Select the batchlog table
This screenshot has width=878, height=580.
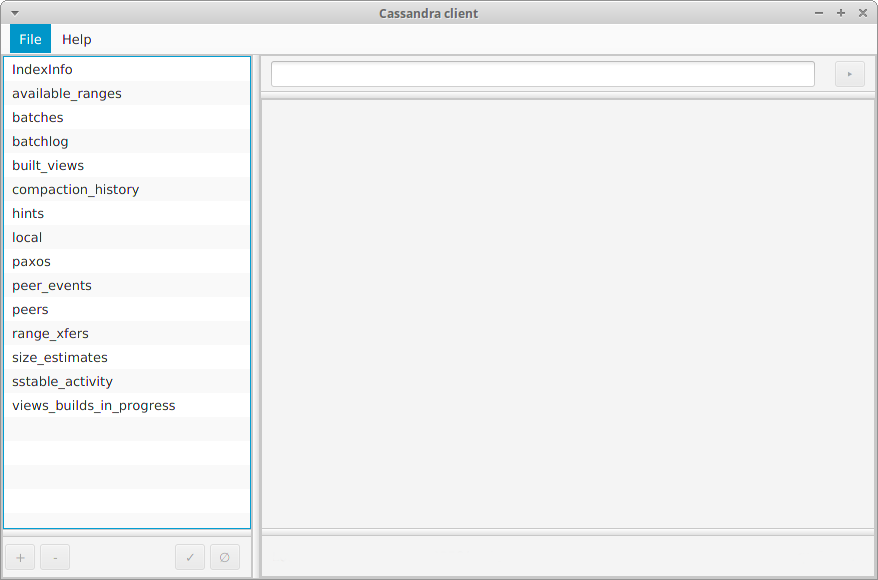tap(127, 142)
